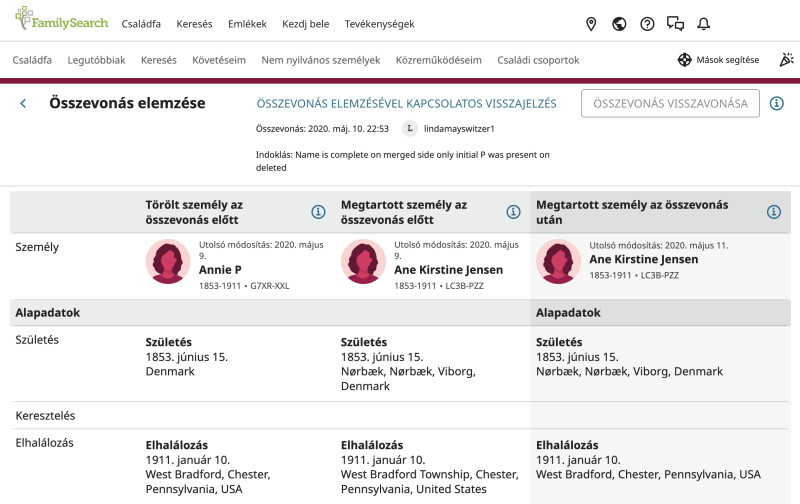Viewport: 800px width, 504px height.
Task: Click the left Alapadatok section header
Action: (47, 313)
